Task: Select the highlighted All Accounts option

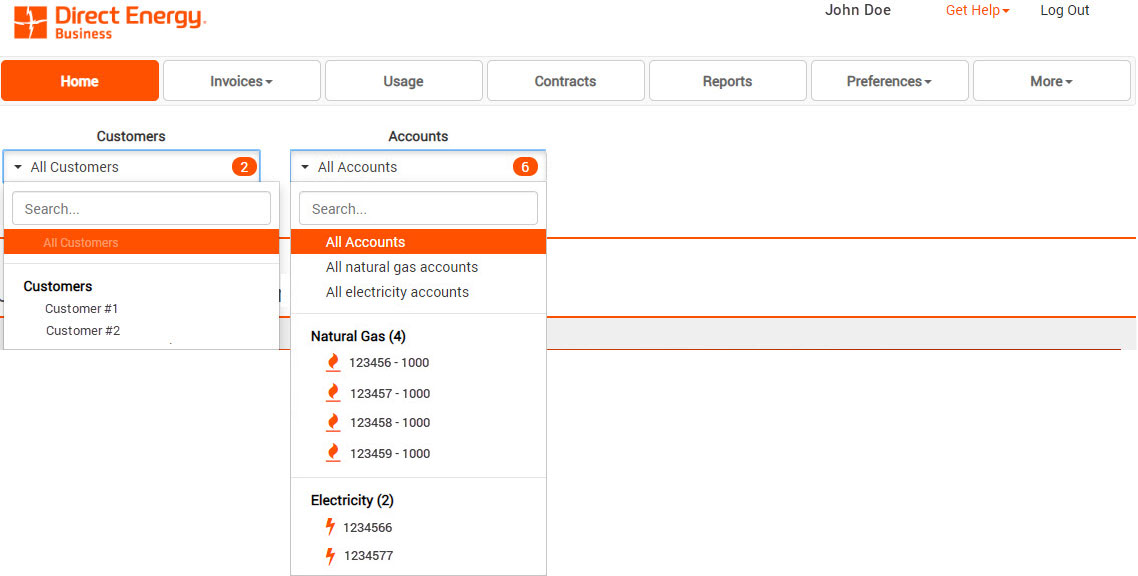Action: [419, 242]
